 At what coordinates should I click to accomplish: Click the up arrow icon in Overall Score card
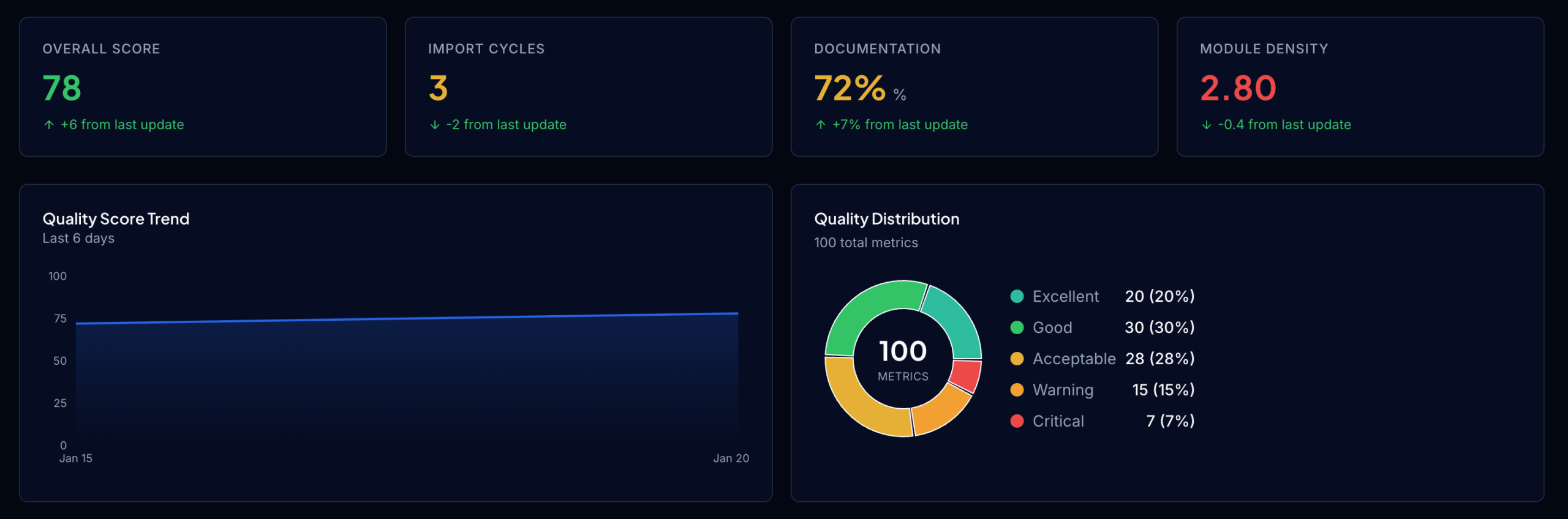49,125
